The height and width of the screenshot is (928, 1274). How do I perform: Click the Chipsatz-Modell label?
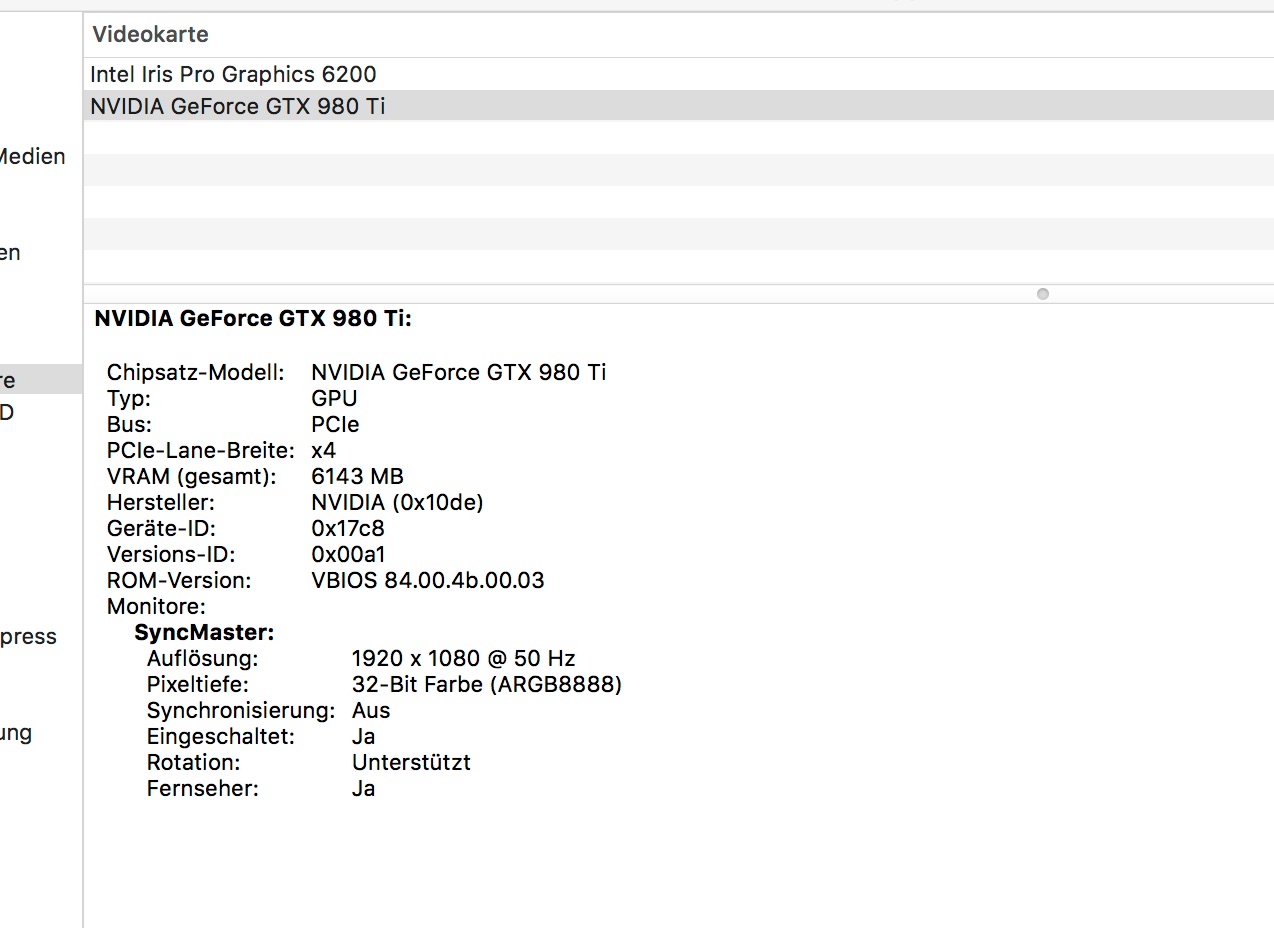click(x=196, y=372)
